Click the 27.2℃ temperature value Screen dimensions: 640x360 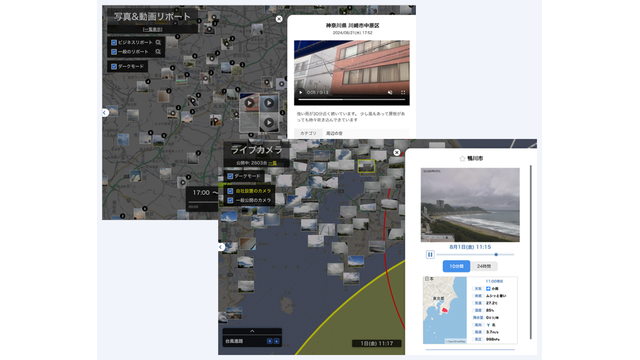pos(491,303)
